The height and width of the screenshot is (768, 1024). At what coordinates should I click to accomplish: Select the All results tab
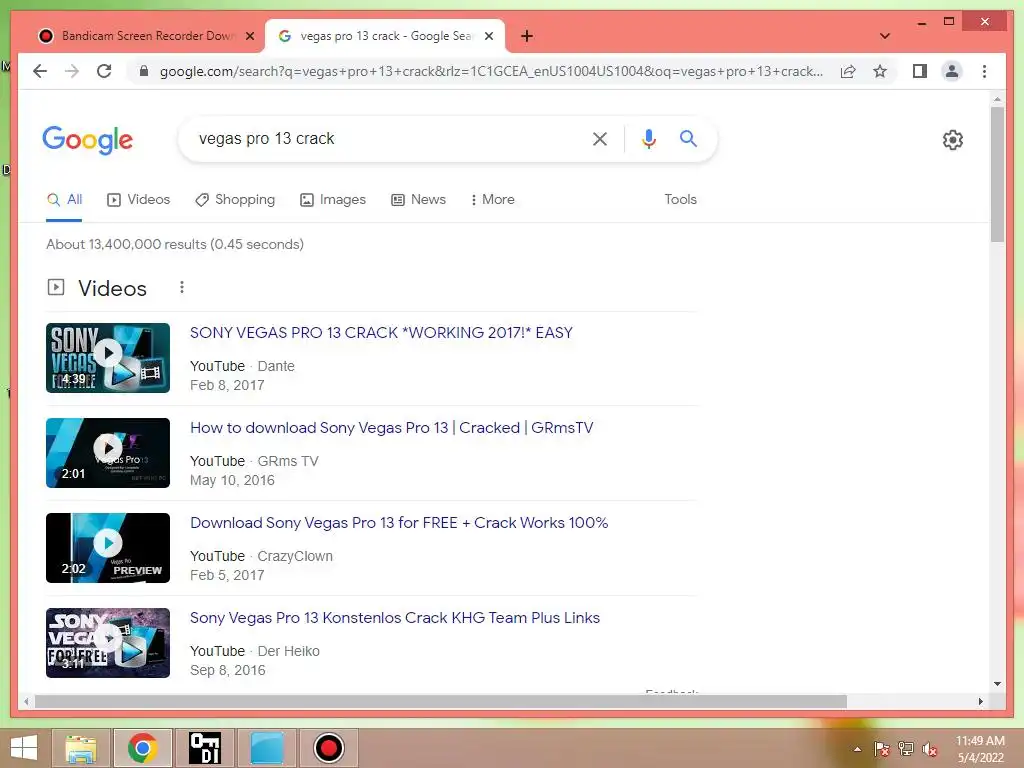65,199
